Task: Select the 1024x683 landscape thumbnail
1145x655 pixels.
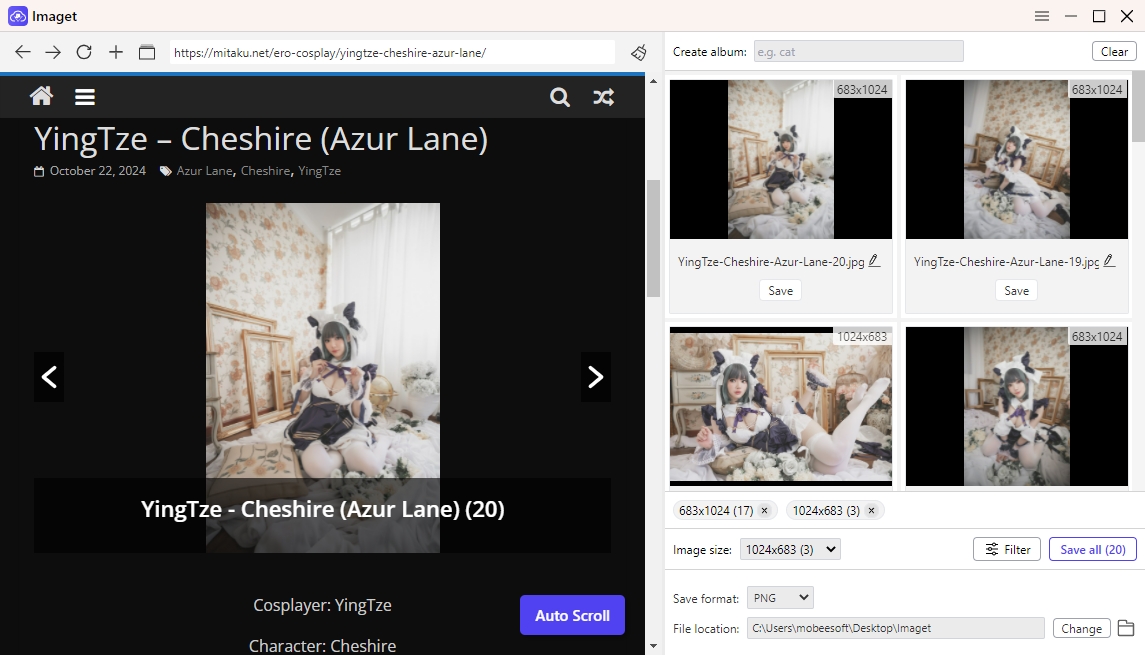Action: pos(781,406)
